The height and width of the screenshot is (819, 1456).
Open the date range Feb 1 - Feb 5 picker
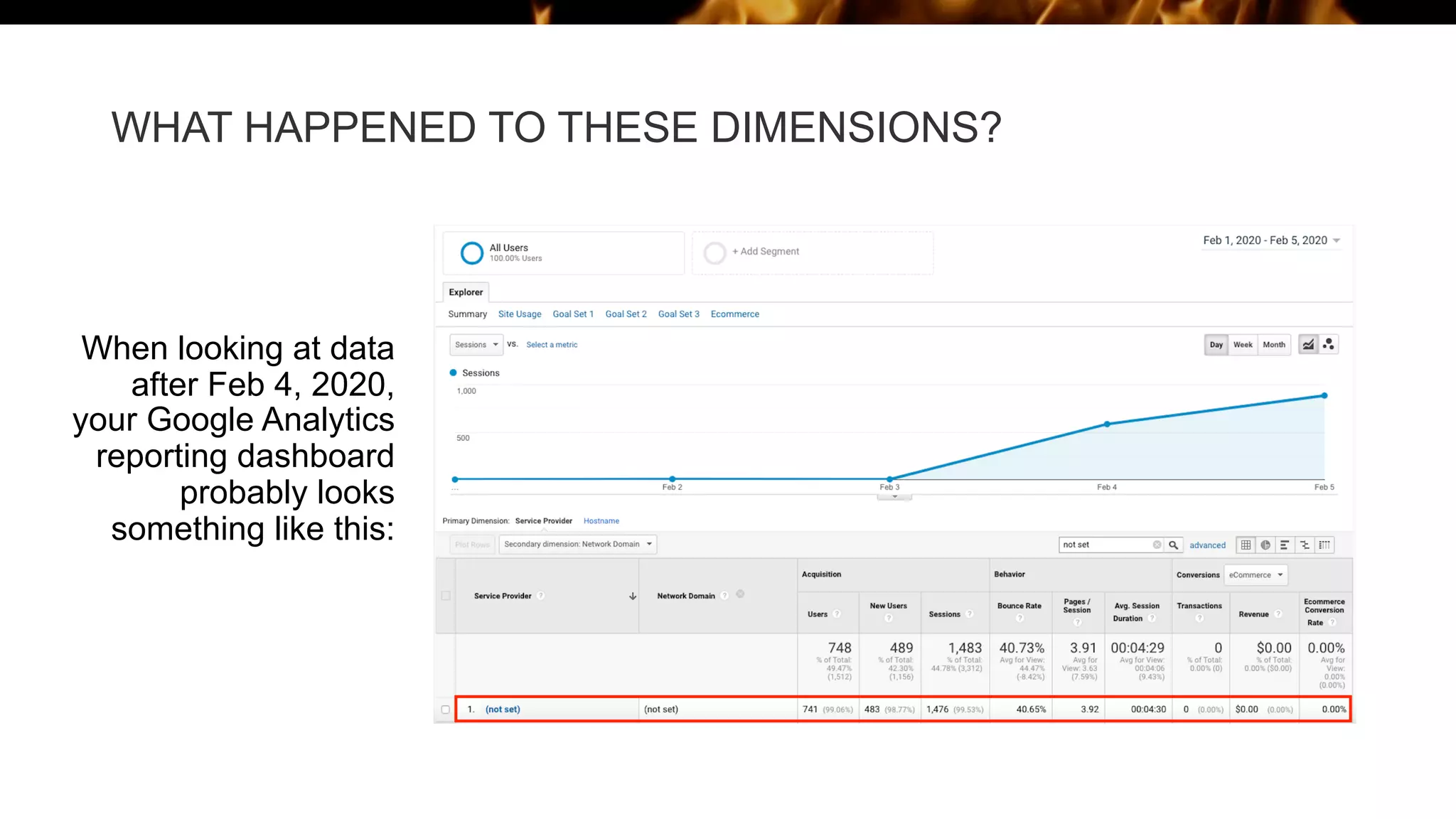click(x=1271, y=240)
